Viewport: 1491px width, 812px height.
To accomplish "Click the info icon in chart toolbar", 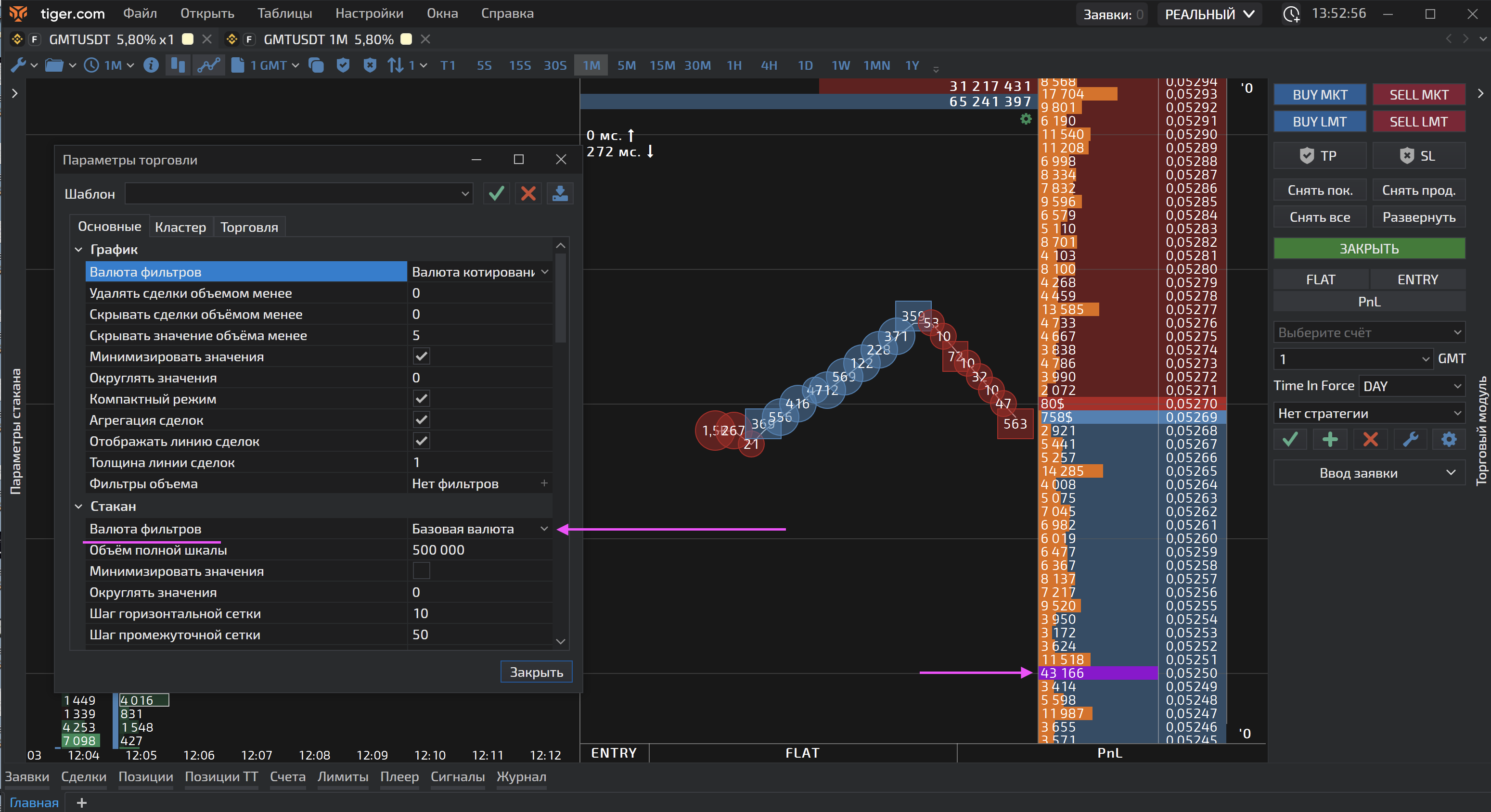I will pos(151,65).
